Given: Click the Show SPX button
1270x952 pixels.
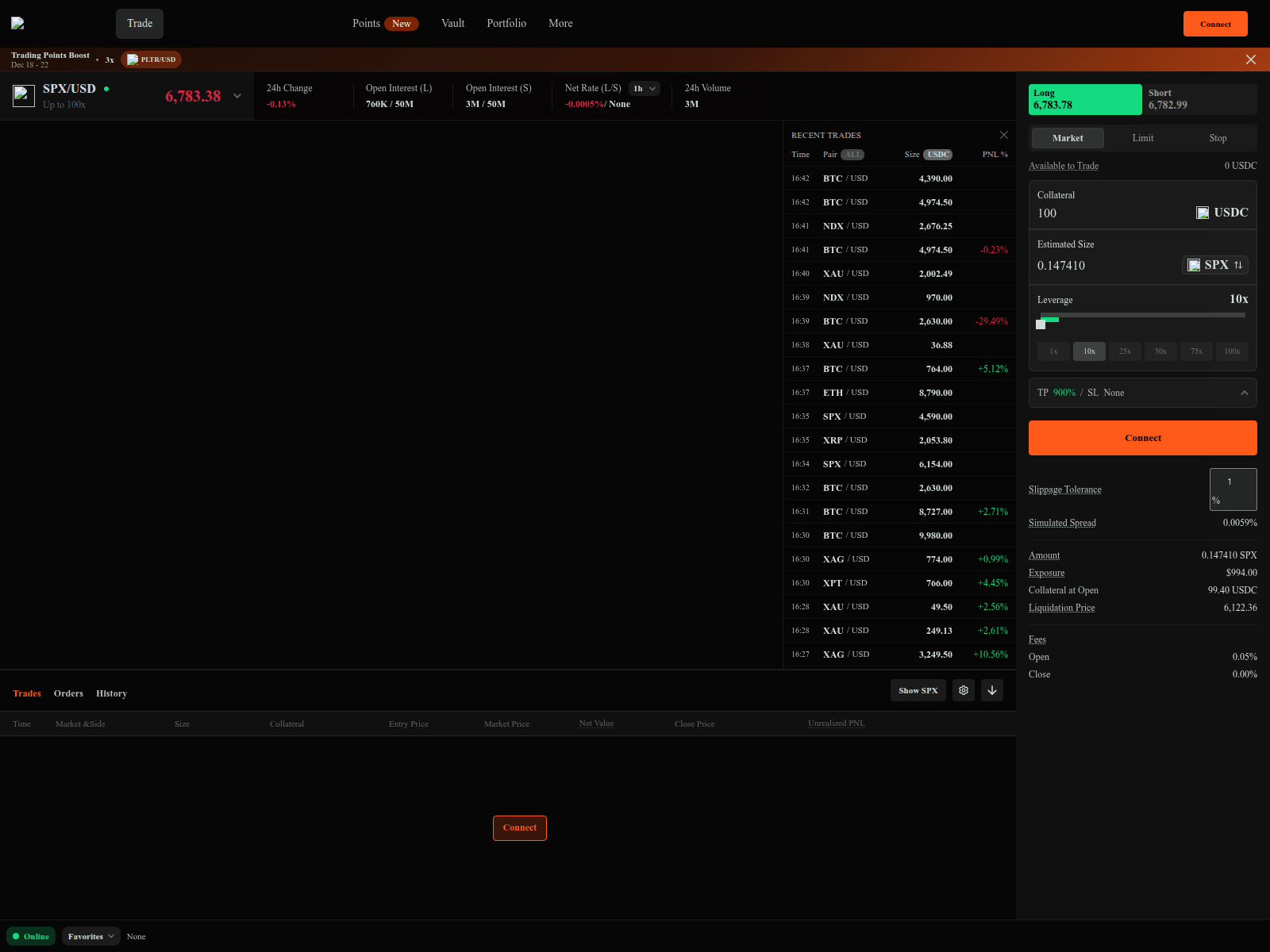Looking at the screenshot, I should click(918, 690).
